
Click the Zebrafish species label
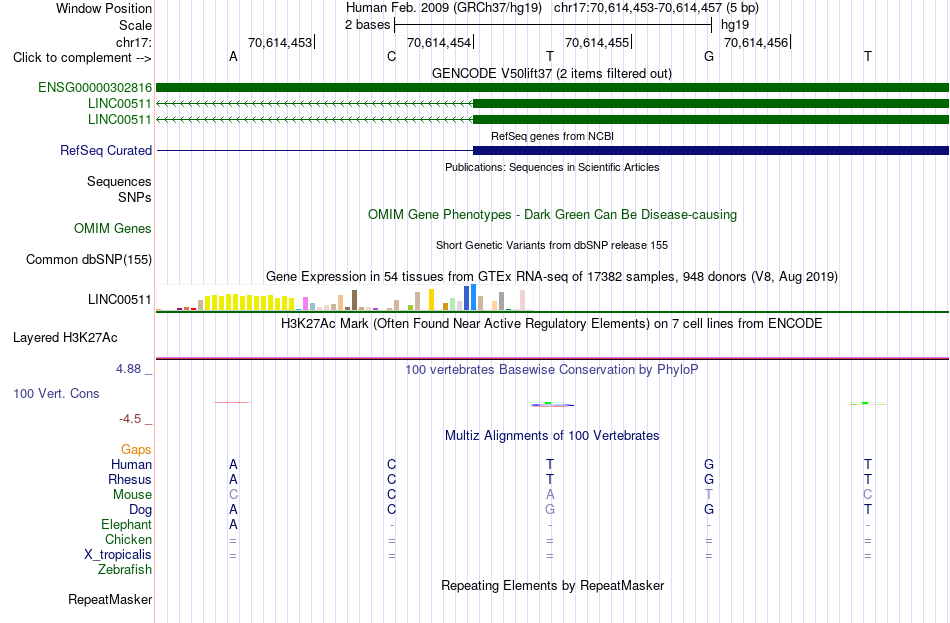coord(125,569)
